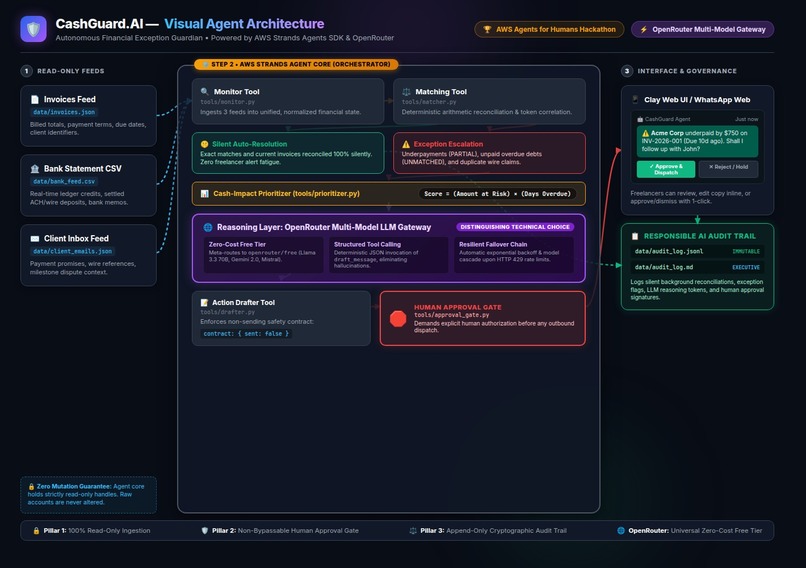Click the trophy icon in hackathon badge
Image resolution: width=806 pixels, height=568 pixels.
[487, 29]
